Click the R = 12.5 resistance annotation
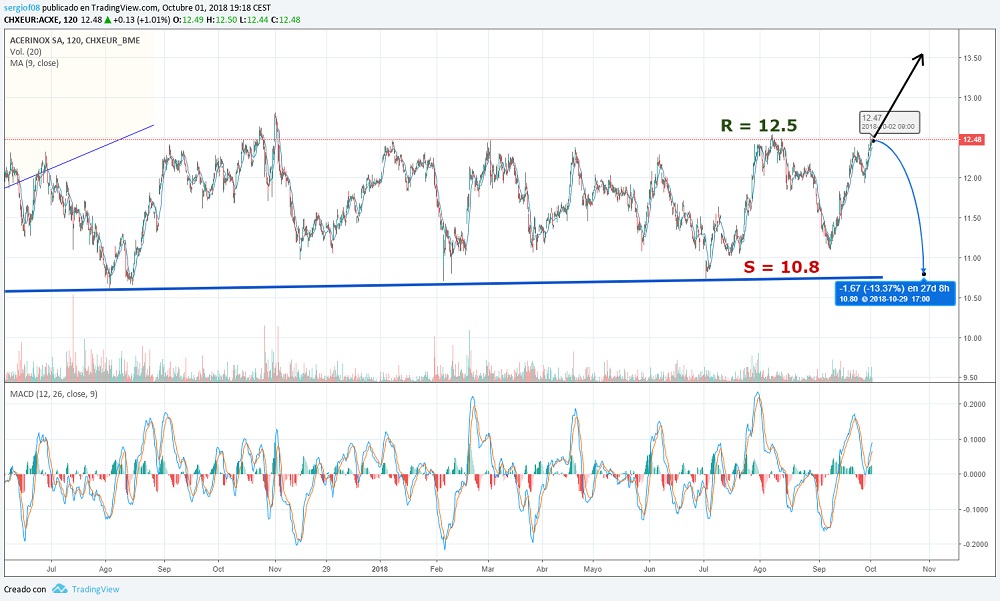This screenshot has height=601, width=1000. coord(759,126)
